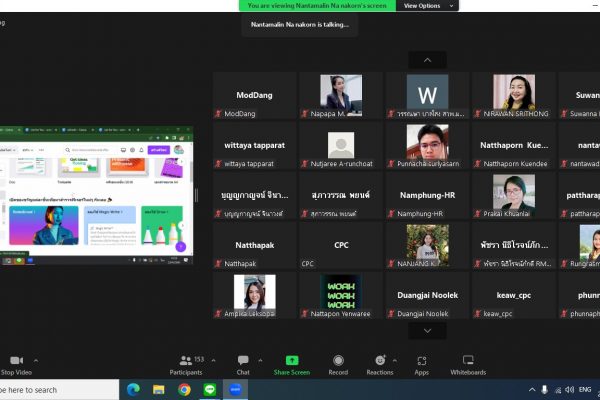Select the Natthapak participant tile
The width and height of the screenshot is (600, 400).
[x=254, y=245]
